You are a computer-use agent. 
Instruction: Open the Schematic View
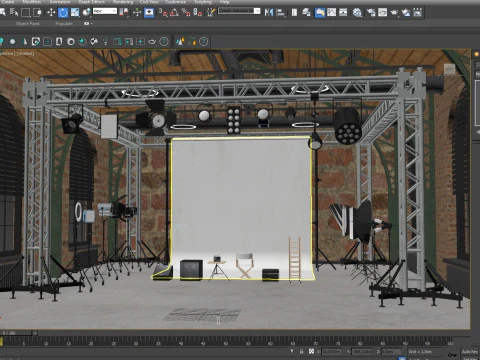[x=343, y=13]
